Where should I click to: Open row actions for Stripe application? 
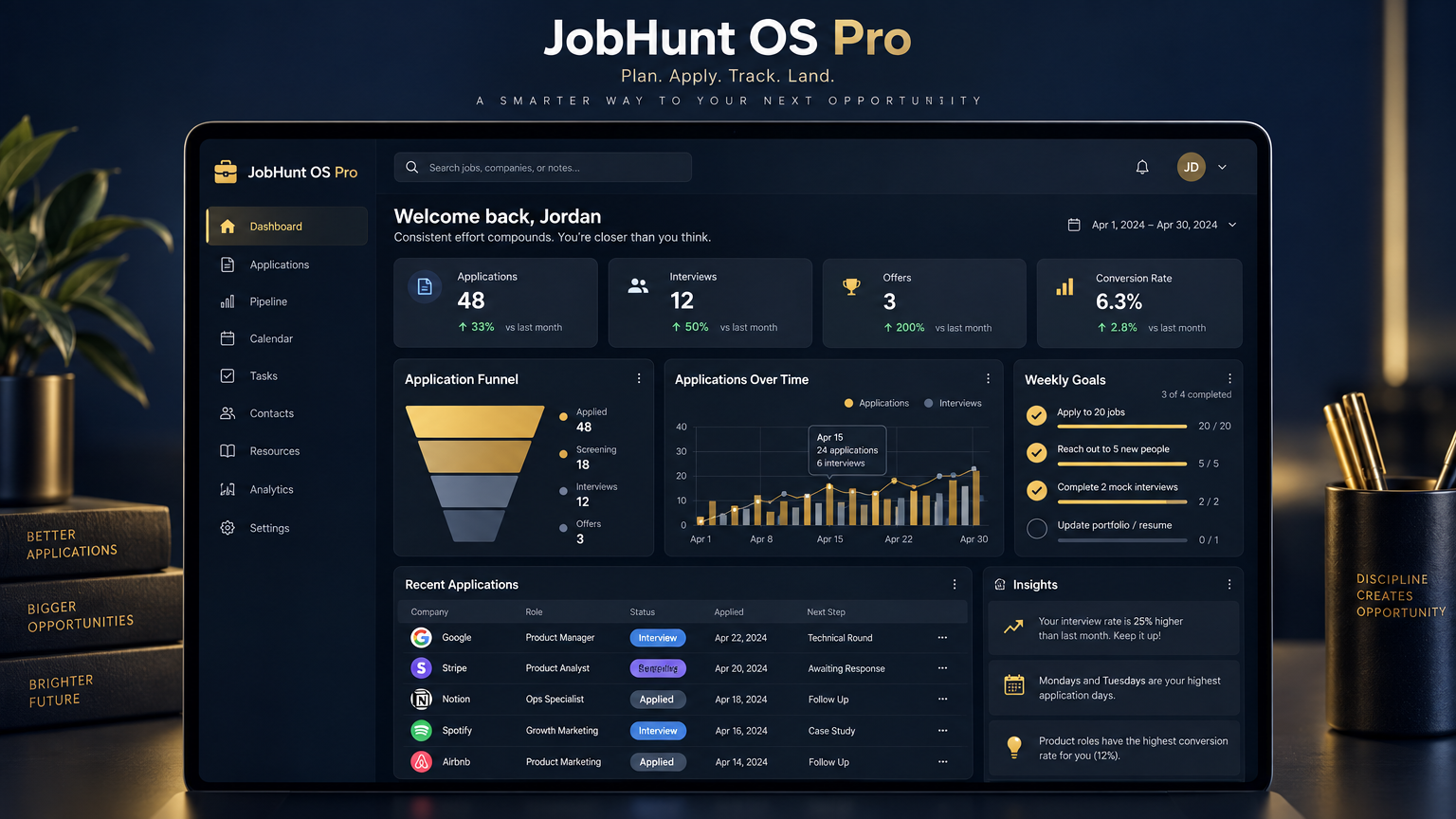point(942,668)
